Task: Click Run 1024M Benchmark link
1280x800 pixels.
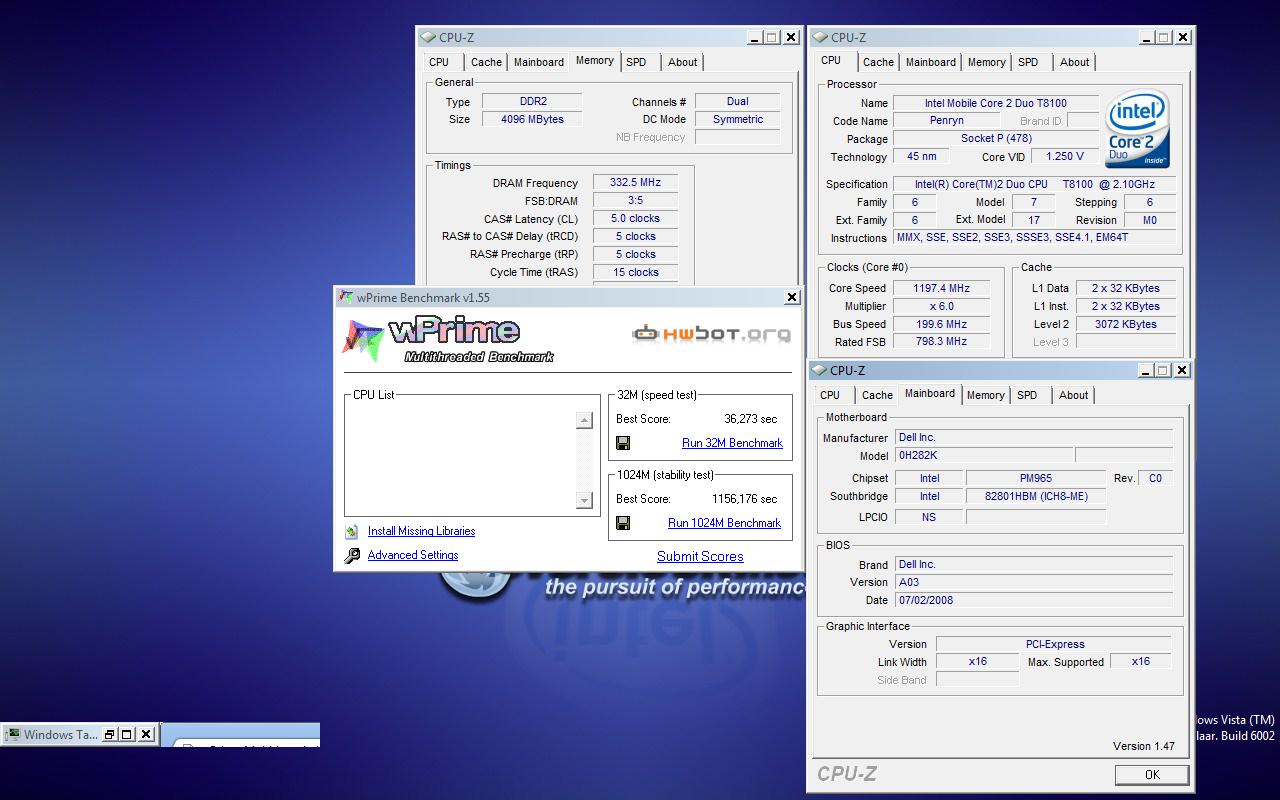Action: [x=724, y=523]
